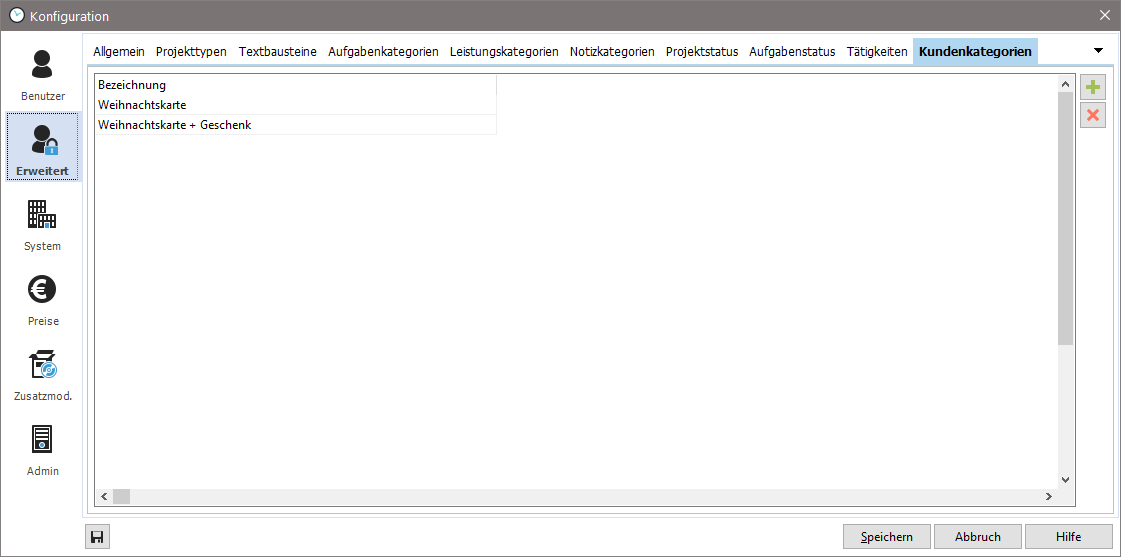This screenshot has width=1121, height=557.
Task: Select the Erweitert sidebar icon
Action: [x=42, y=141]
